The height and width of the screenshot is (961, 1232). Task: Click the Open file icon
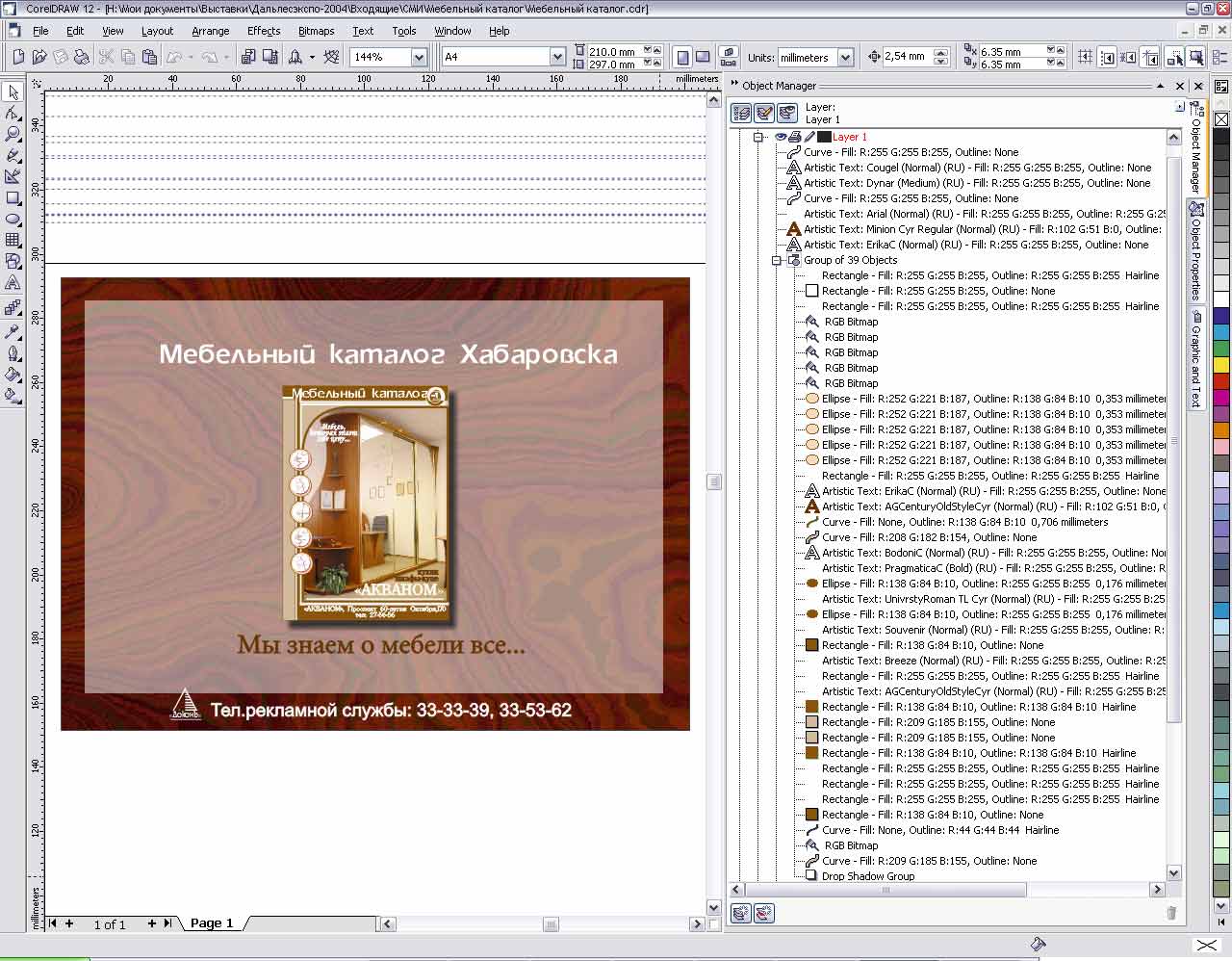click(39, 57)
